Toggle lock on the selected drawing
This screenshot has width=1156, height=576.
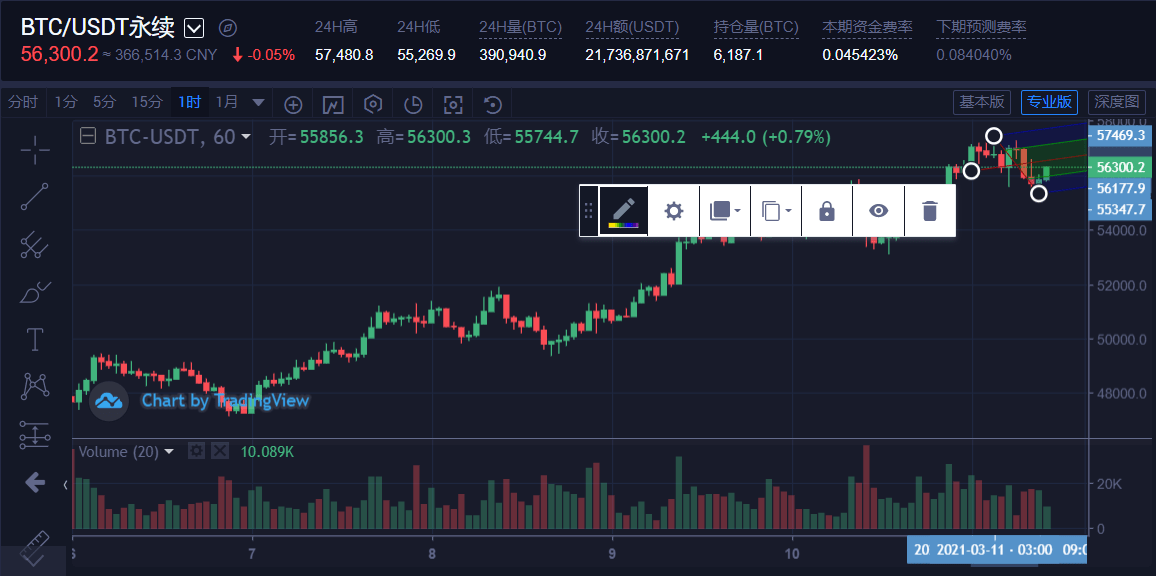[x=827, y=211]
